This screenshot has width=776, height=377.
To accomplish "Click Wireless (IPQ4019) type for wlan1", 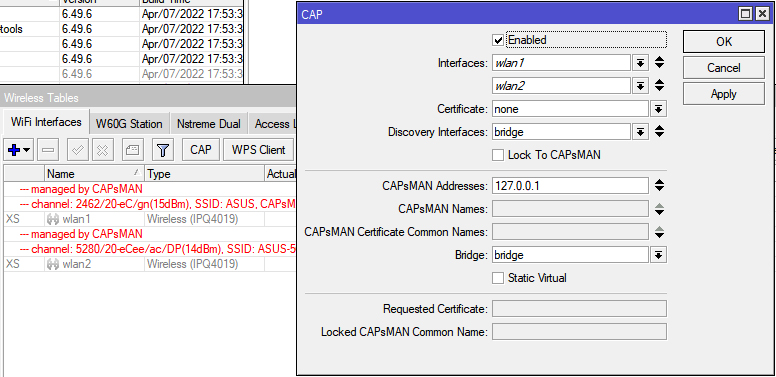I will click(193, 219).
